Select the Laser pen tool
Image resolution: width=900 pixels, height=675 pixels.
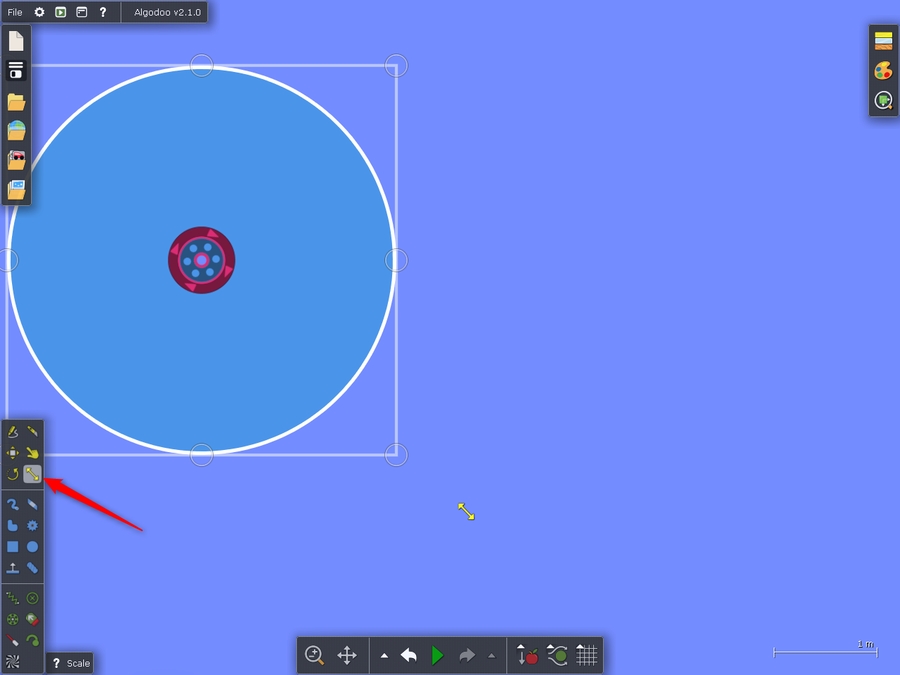coord(13,640)
